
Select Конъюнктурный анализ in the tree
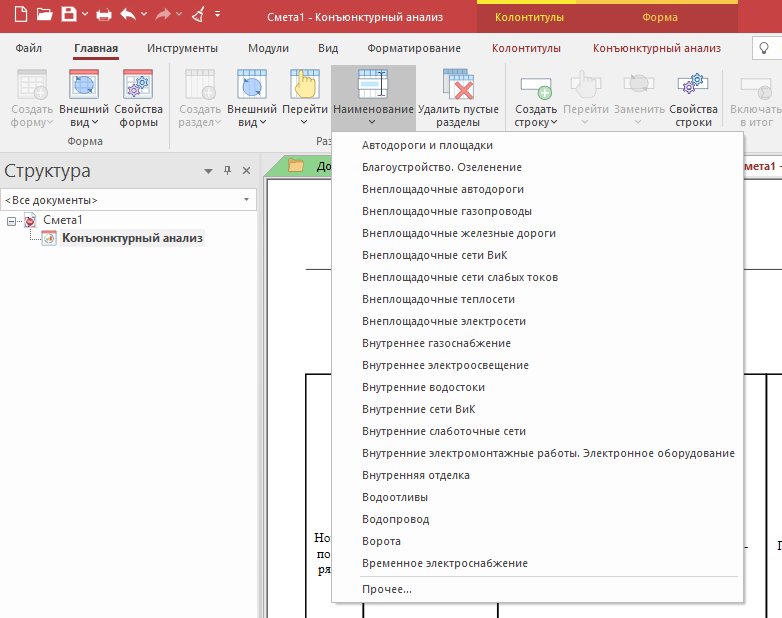point(132,238)
